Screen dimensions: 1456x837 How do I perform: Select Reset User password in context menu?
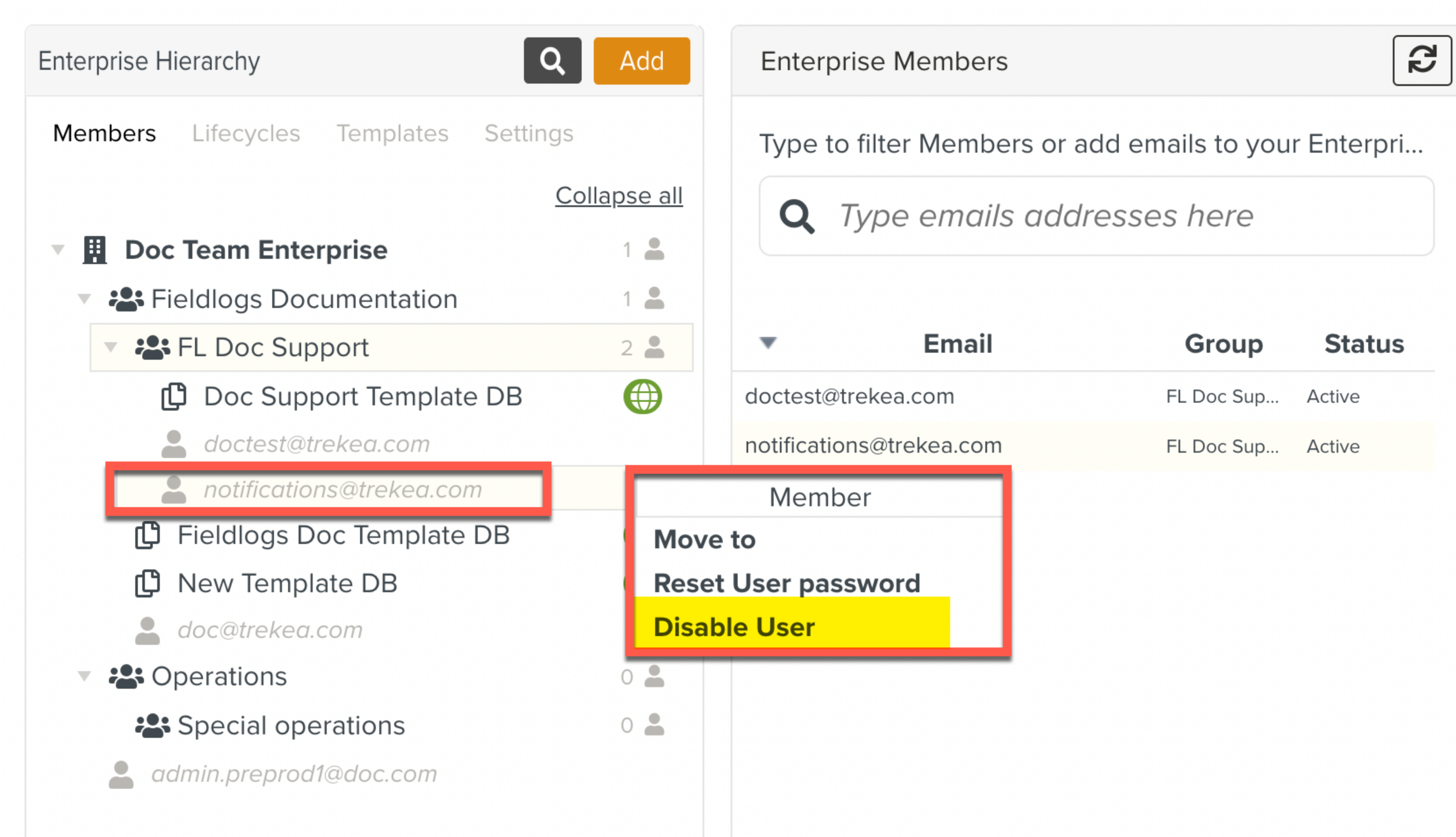(786, 583)
